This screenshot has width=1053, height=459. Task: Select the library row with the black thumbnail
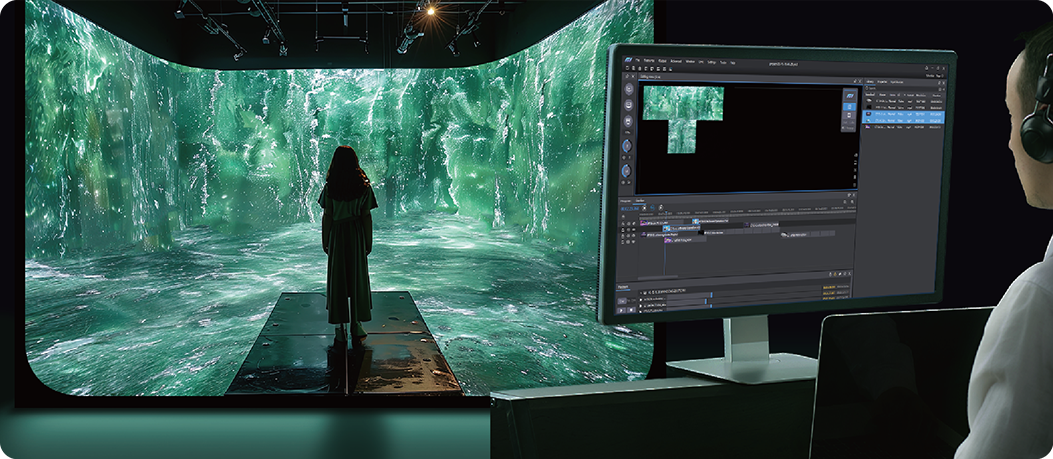point(903,108)
